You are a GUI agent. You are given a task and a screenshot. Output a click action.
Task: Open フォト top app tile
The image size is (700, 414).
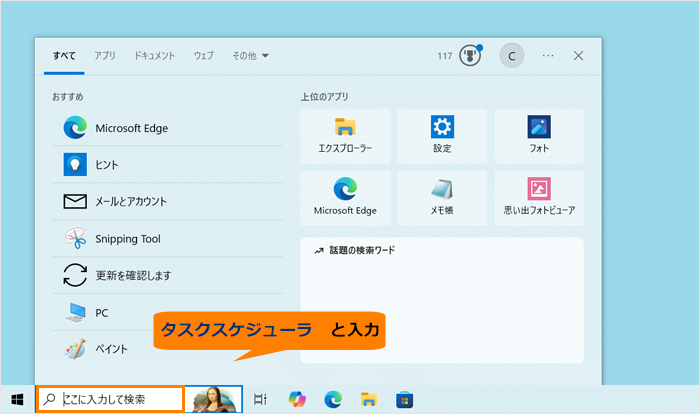[539, 136]
